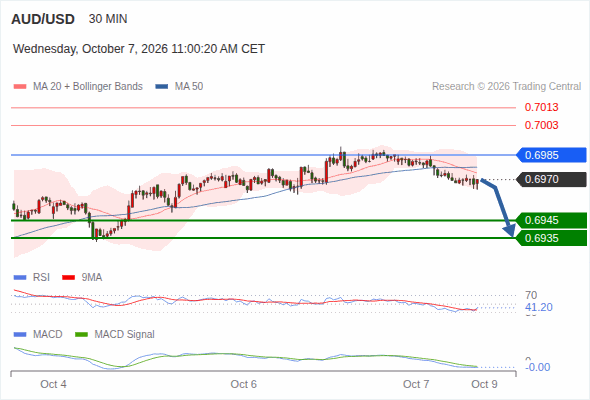590x400 pixels.
Task: Click the RSI value 41.20
Action: click(x=539, y=307)
